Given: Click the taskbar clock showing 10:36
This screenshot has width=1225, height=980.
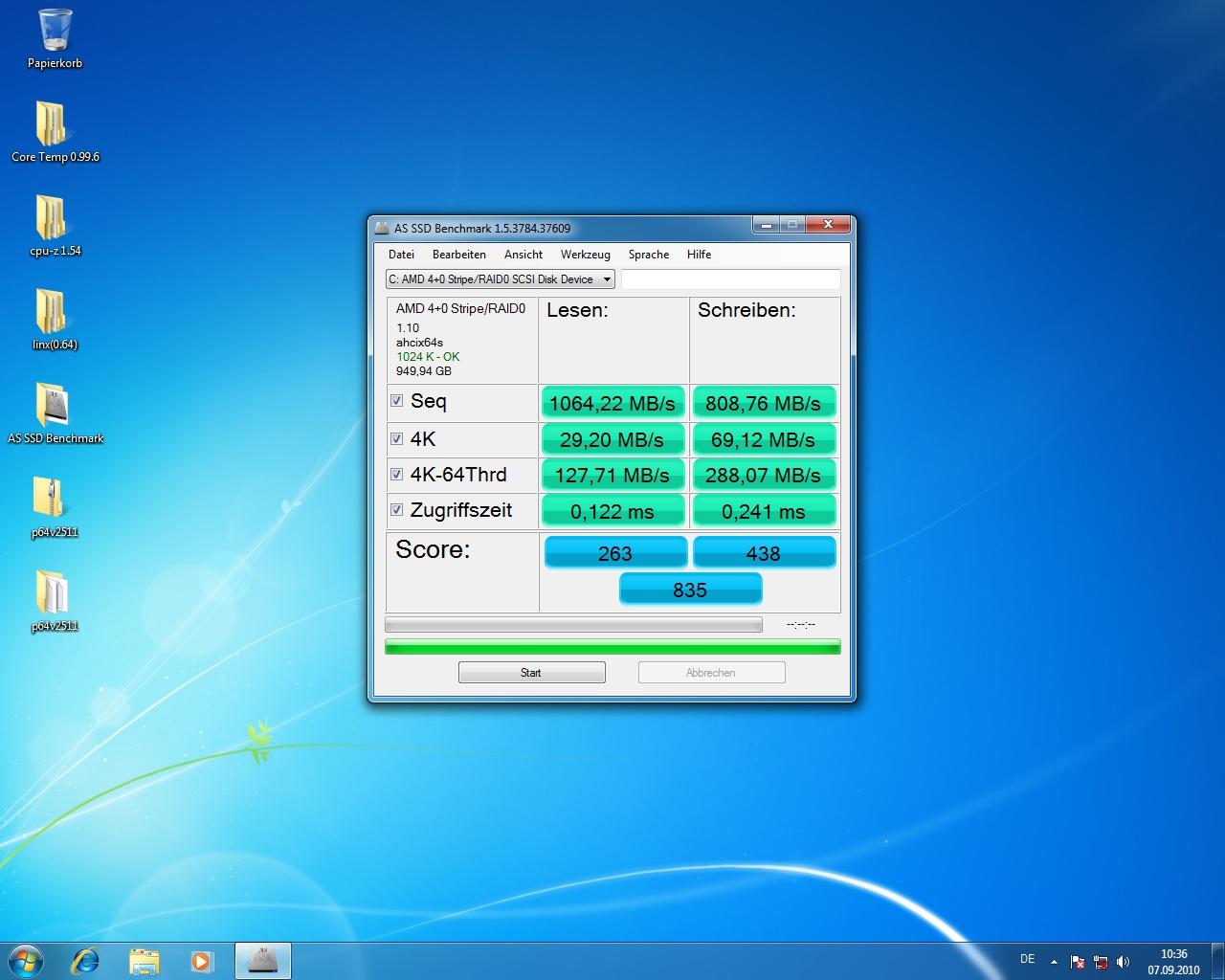Looking at the screenshot, I should (1173, 962).
